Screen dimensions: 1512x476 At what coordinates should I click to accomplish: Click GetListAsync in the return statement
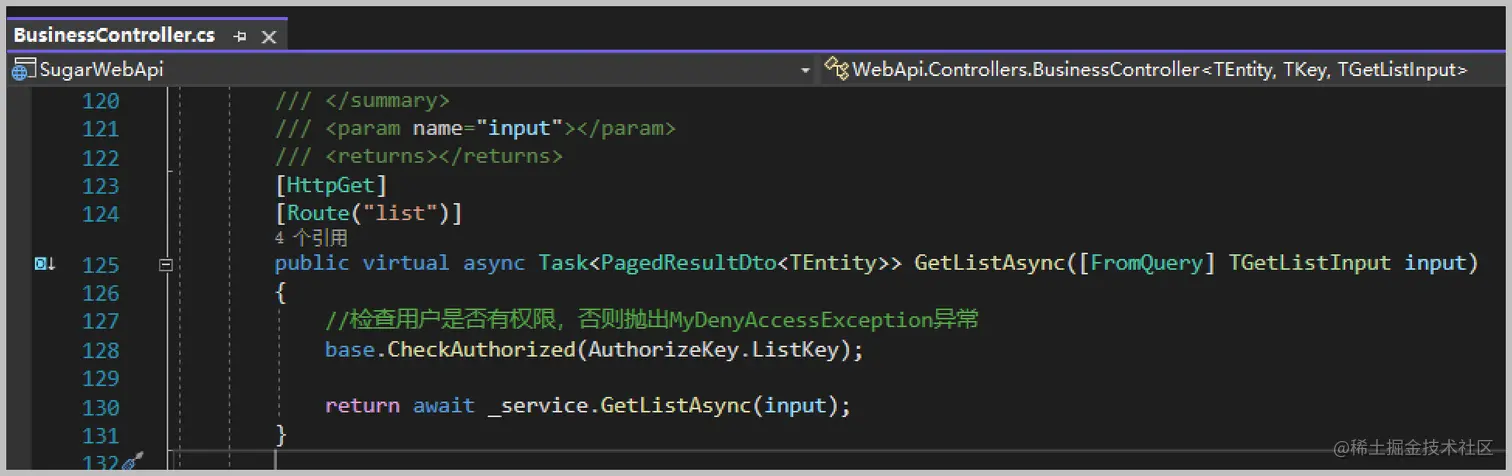click(x=676, y=406)
